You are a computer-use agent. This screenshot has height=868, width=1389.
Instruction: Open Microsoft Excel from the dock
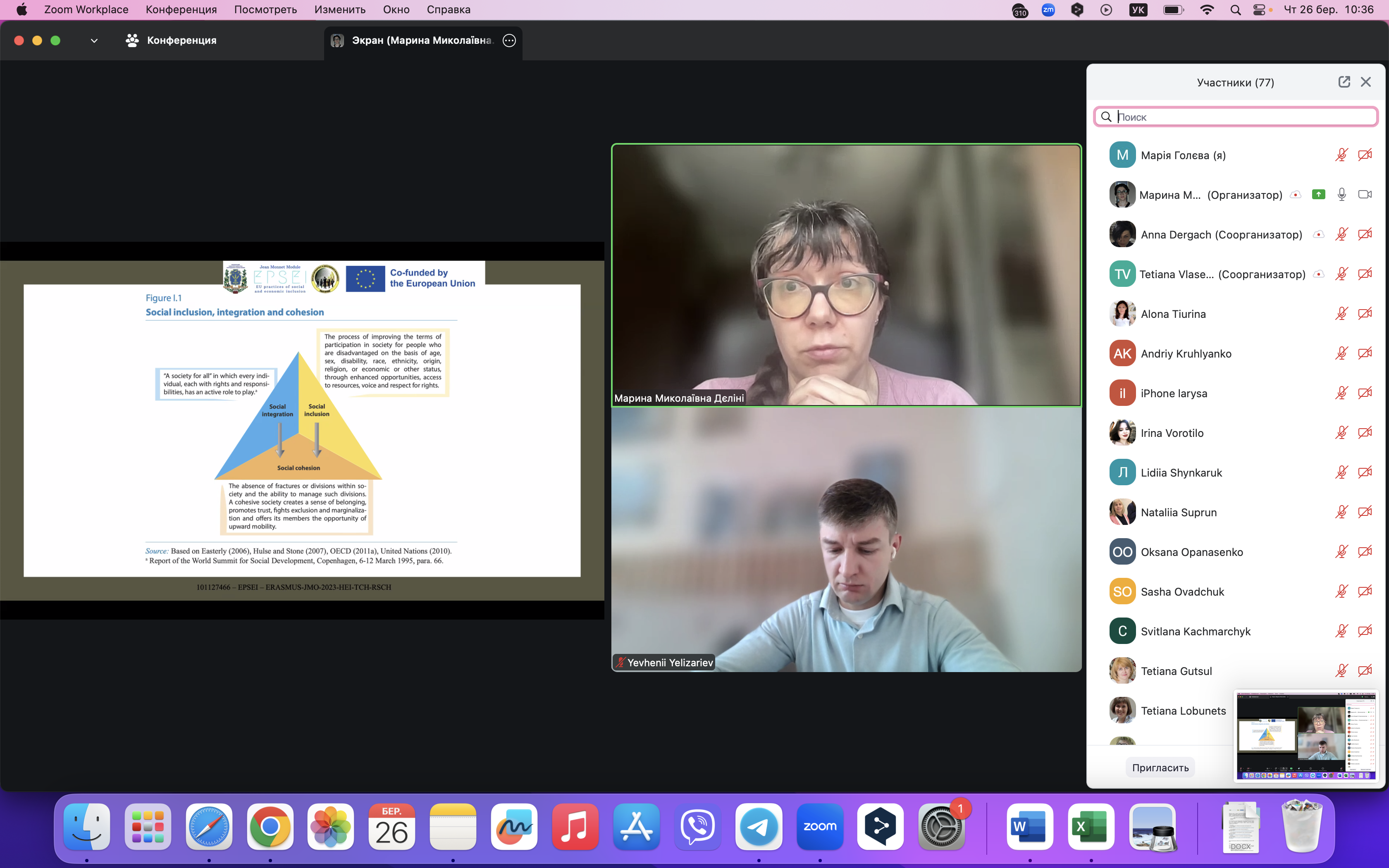(x=1091, y=827)
